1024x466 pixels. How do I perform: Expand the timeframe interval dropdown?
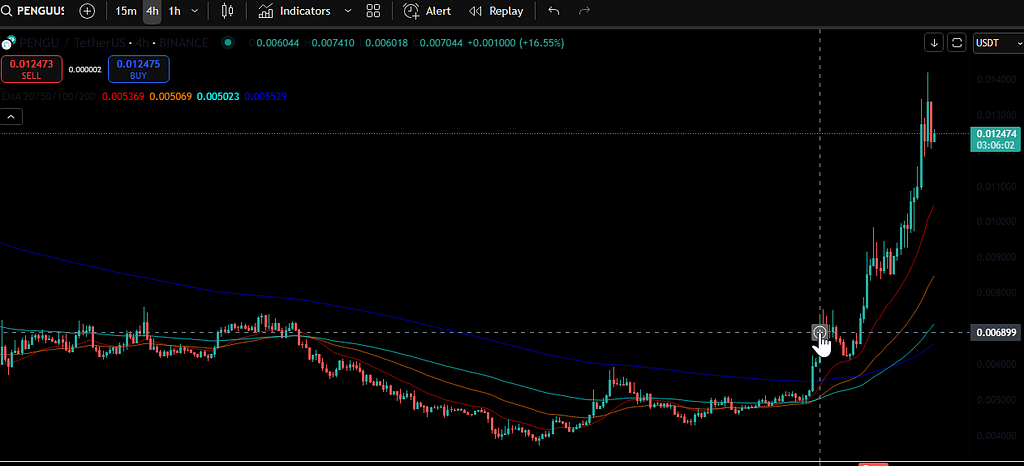pyautogui.click(x=194, y=11)
